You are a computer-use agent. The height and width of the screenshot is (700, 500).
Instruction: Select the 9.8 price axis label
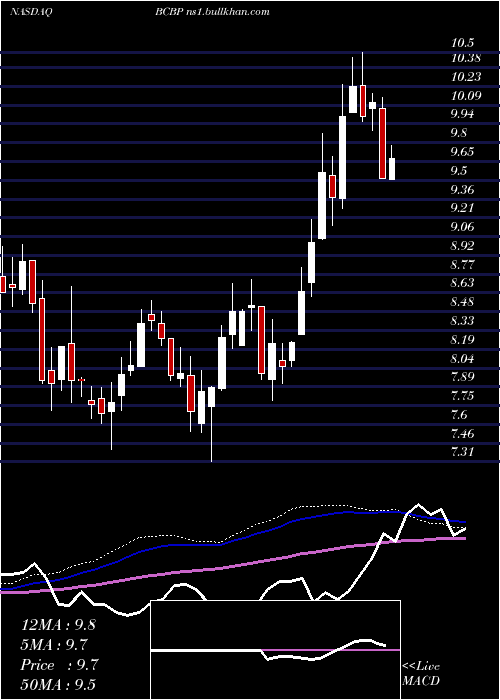click(459, 133)
